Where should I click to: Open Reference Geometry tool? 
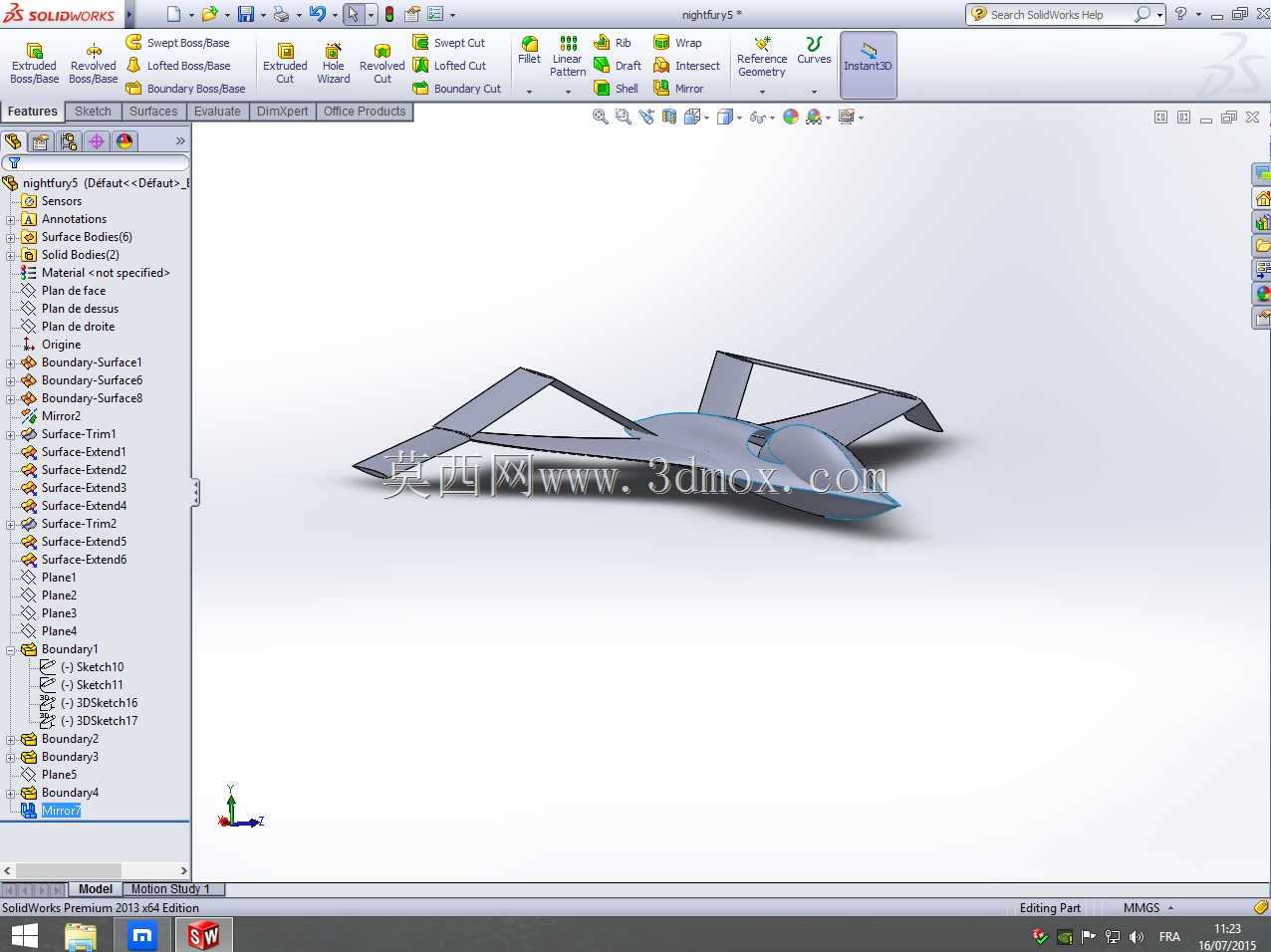762,57
